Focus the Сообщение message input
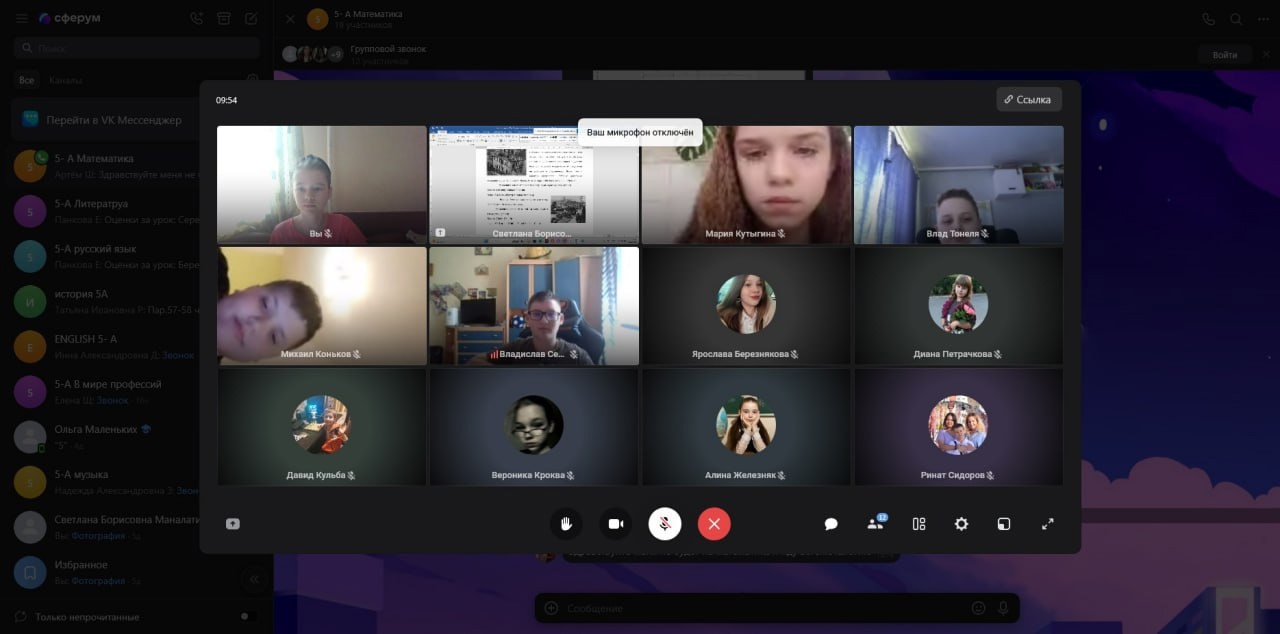1280x634 pixels. (765, 608)
